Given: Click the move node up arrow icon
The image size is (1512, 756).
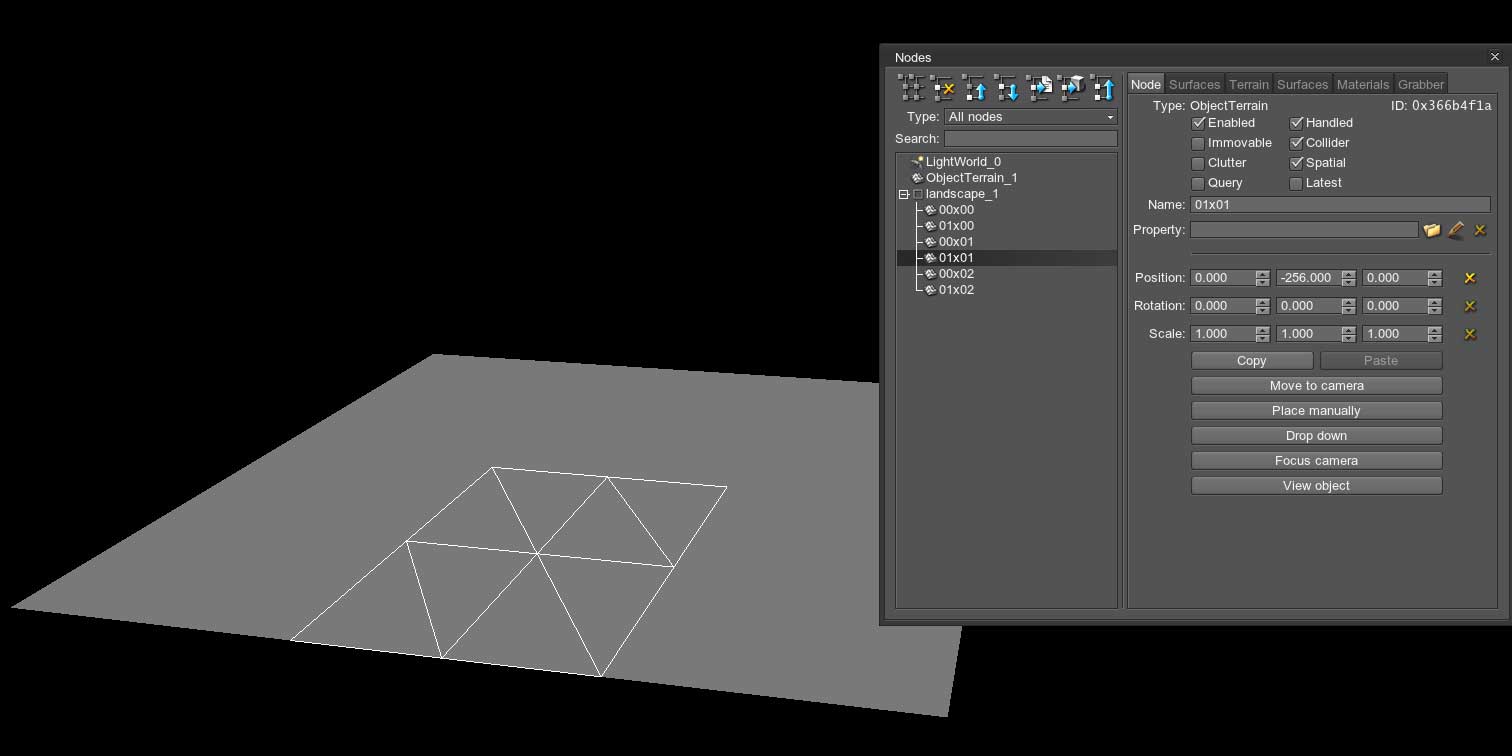Looking at the screenshot, I should [974, 88].
